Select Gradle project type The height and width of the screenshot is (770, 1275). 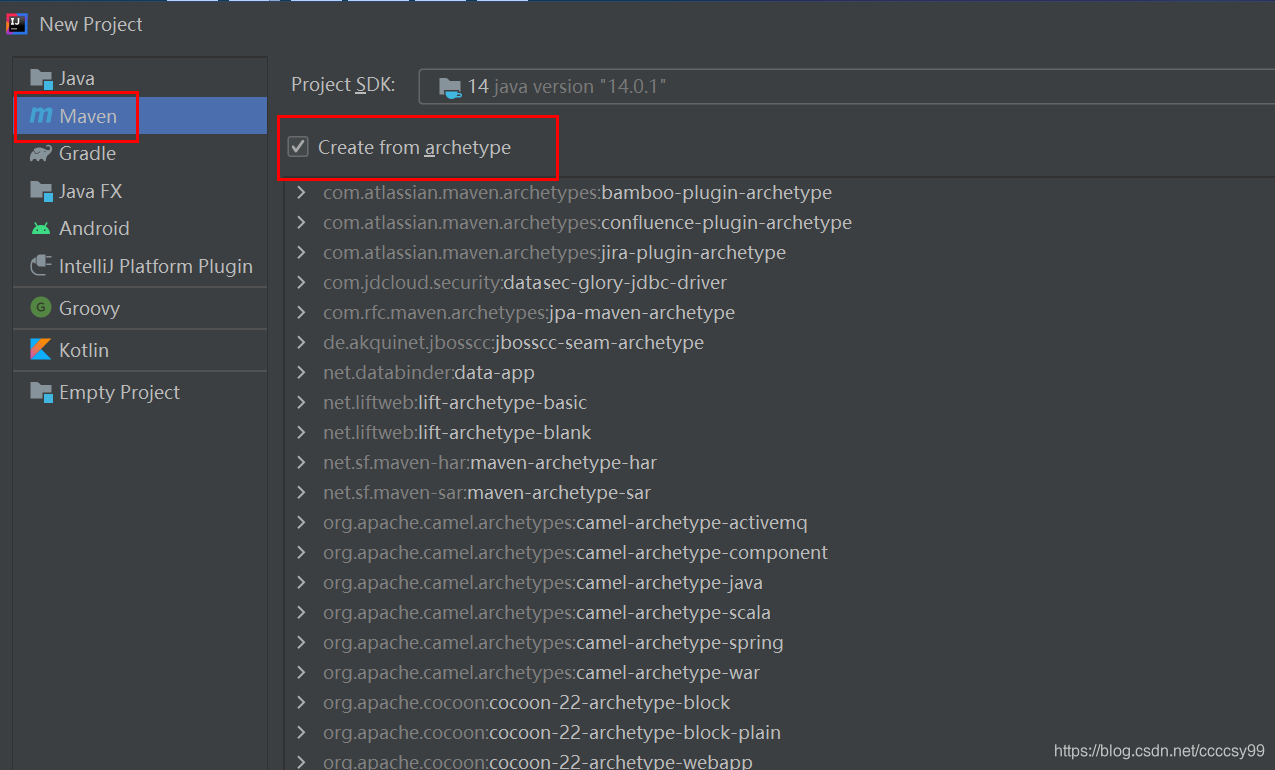click(x=140, y=153)
